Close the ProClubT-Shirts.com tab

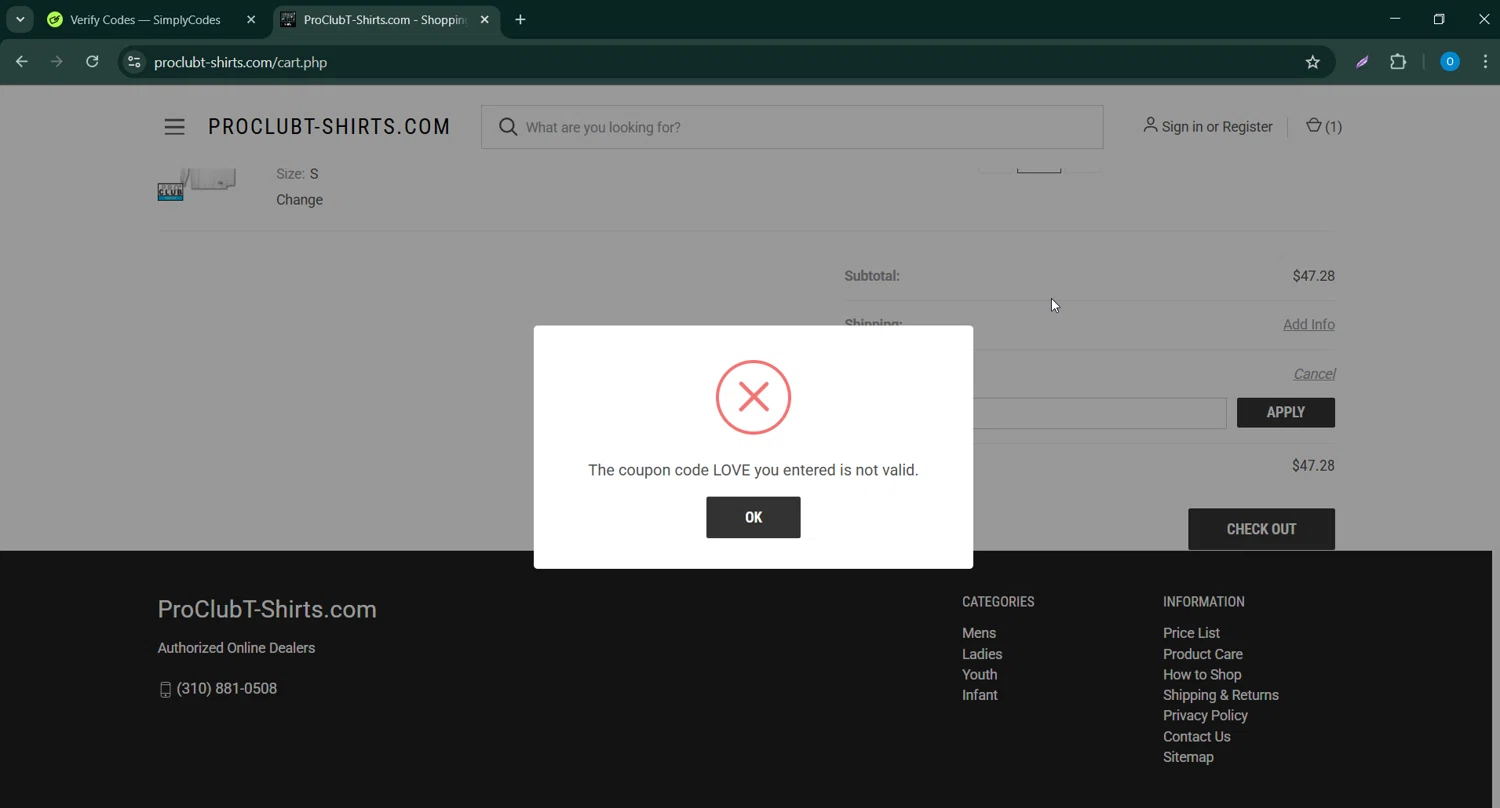tap(484, 20)
